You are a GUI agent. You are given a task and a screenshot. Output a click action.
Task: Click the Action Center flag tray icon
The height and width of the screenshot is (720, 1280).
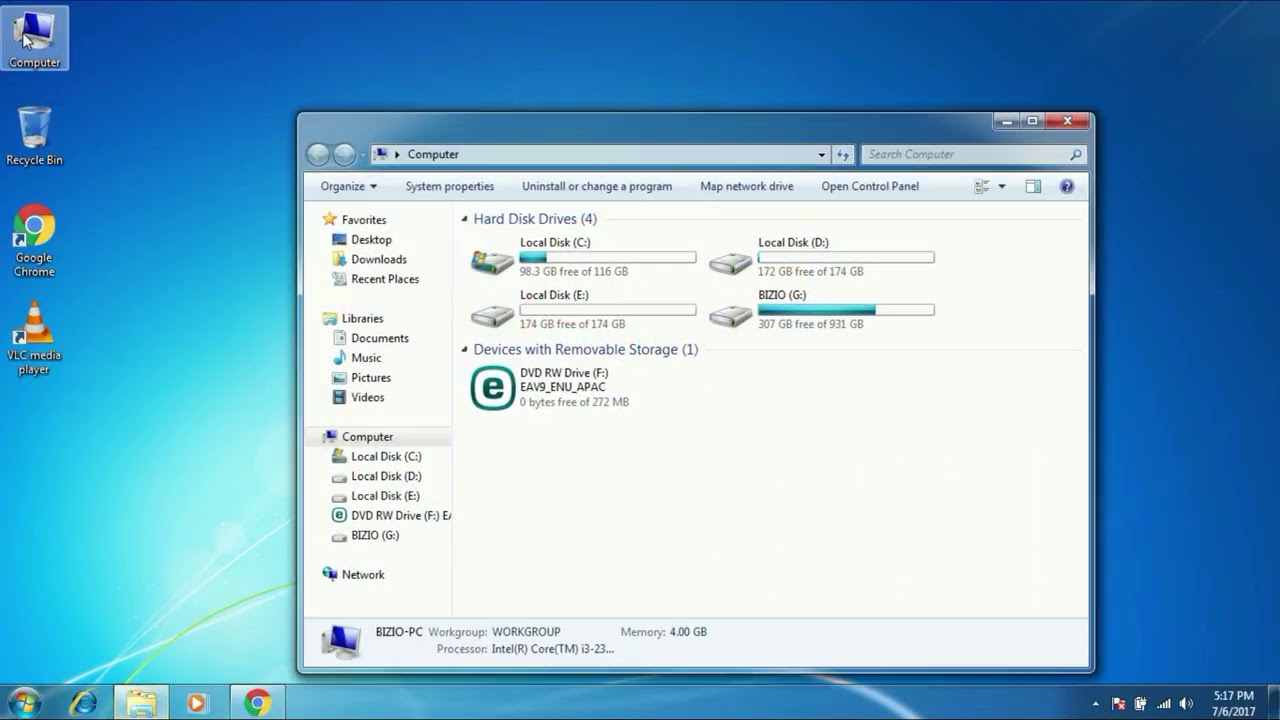click(x=1119, y=704)
